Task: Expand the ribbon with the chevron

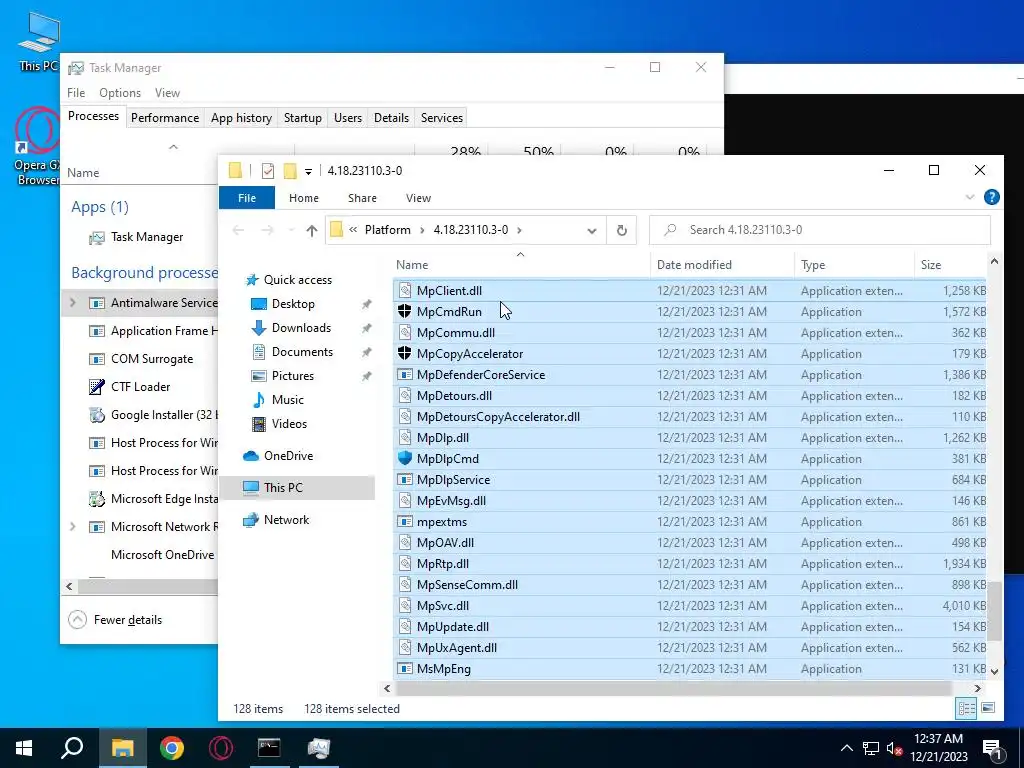Action: 970,197
